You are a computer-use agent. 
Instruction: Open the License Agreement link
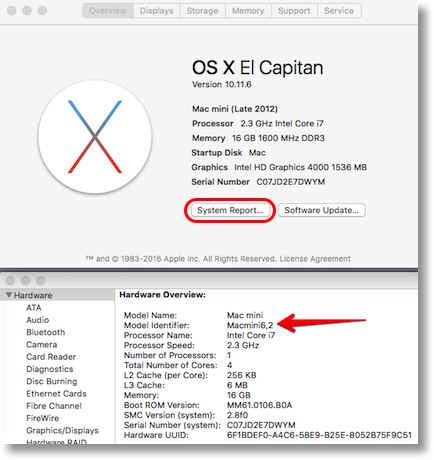315,259
